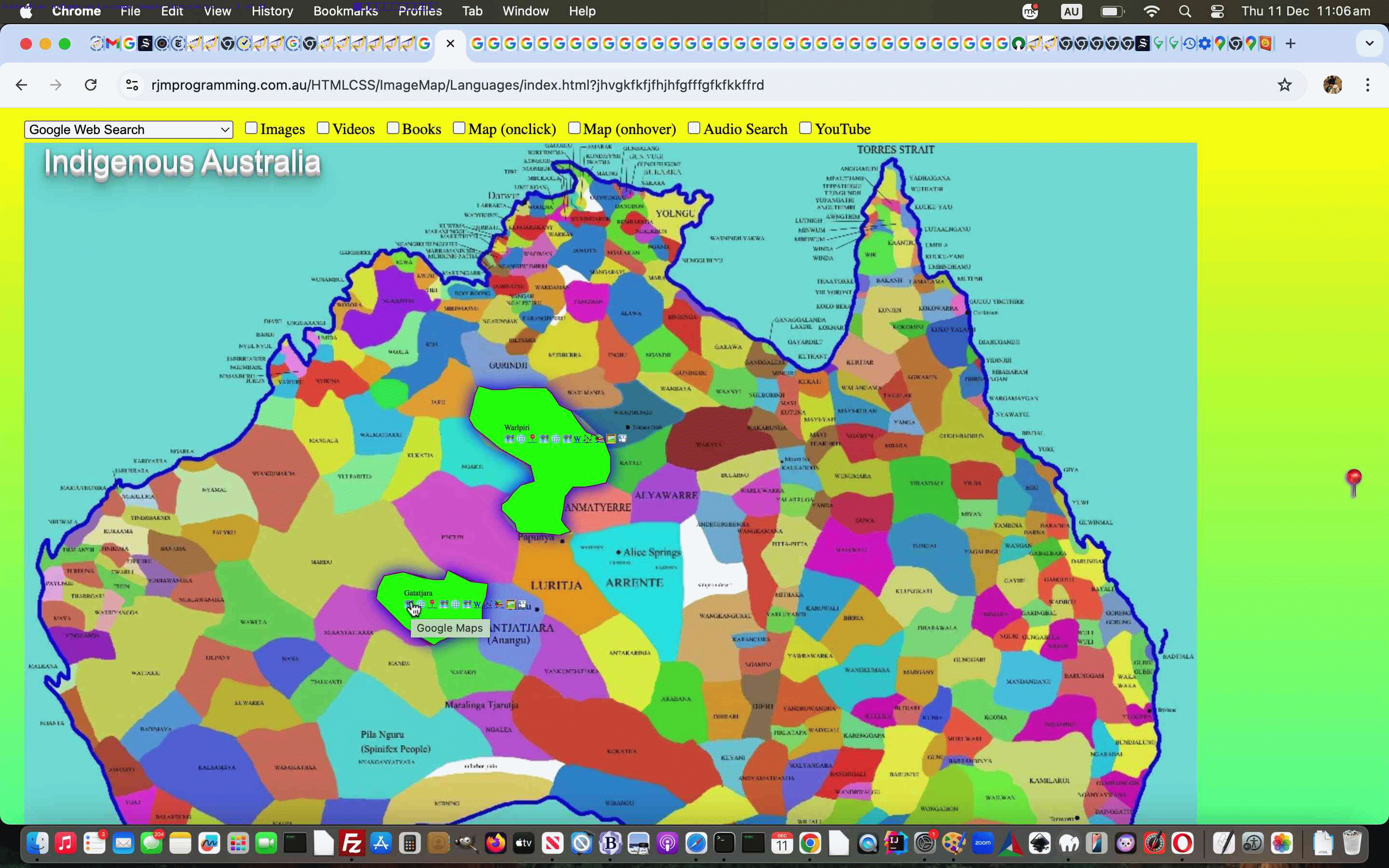
Task: Open FileZilla from the Dock
Action: coord(353,843)
